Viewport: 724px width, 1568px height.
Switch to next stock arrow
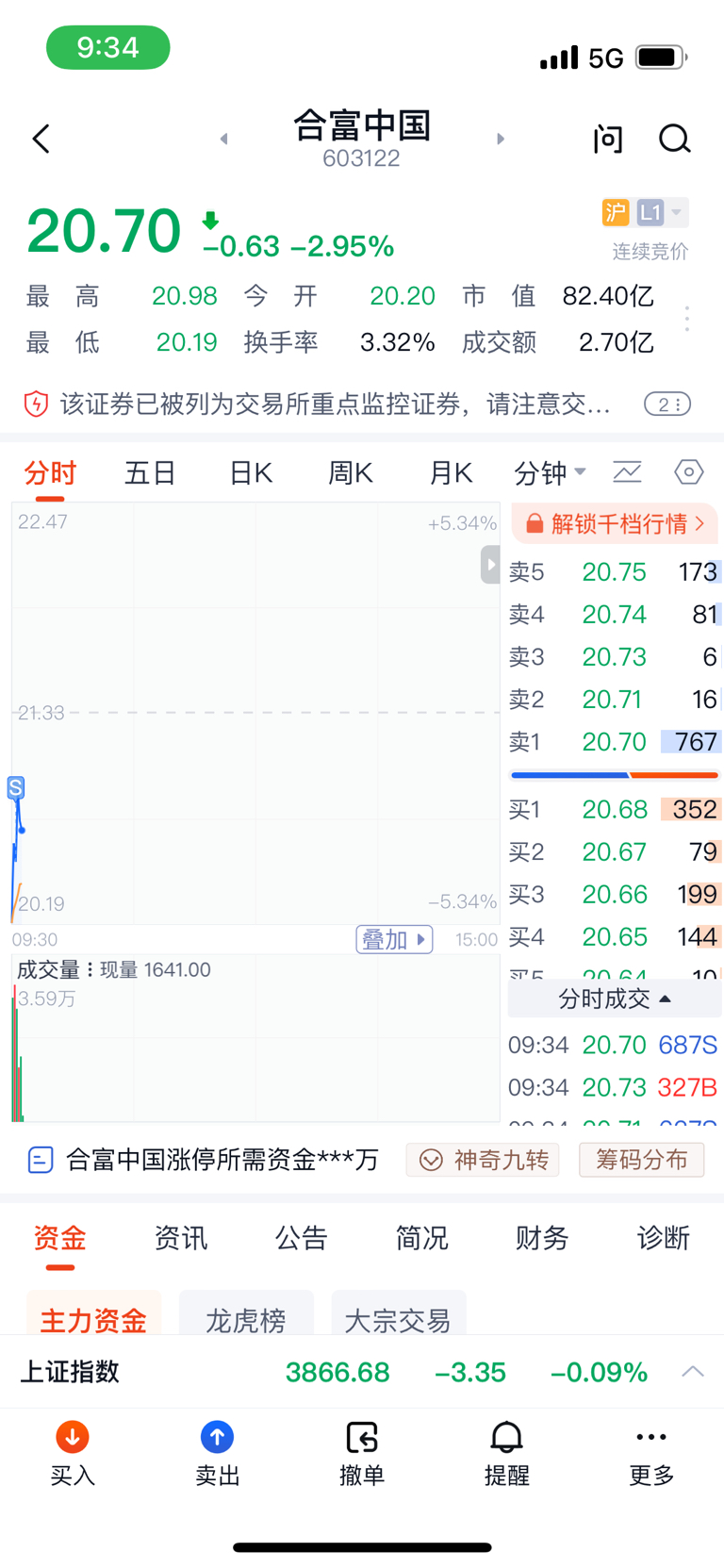click(x=501, y=139)
